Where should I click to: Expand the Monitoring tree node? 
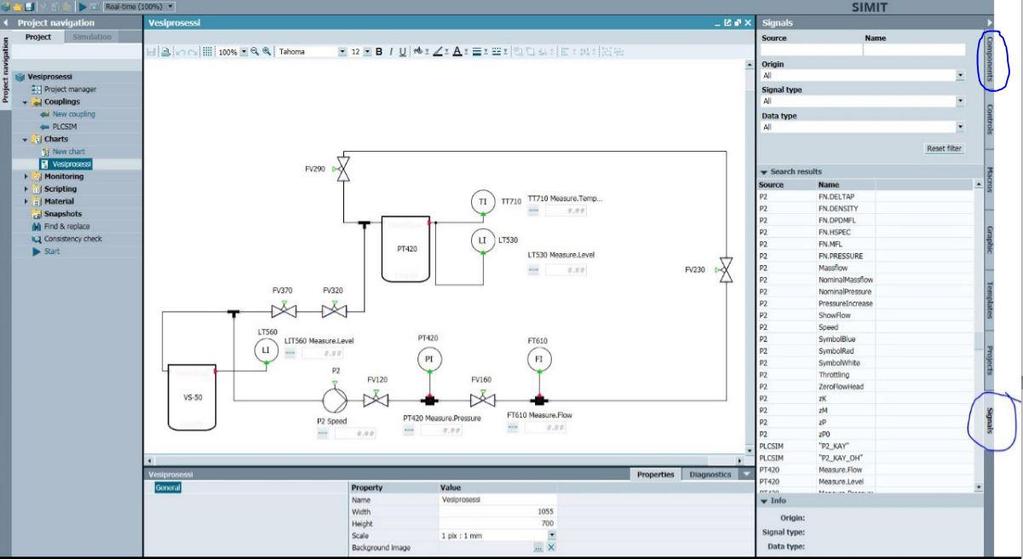(x=25, y=177)
